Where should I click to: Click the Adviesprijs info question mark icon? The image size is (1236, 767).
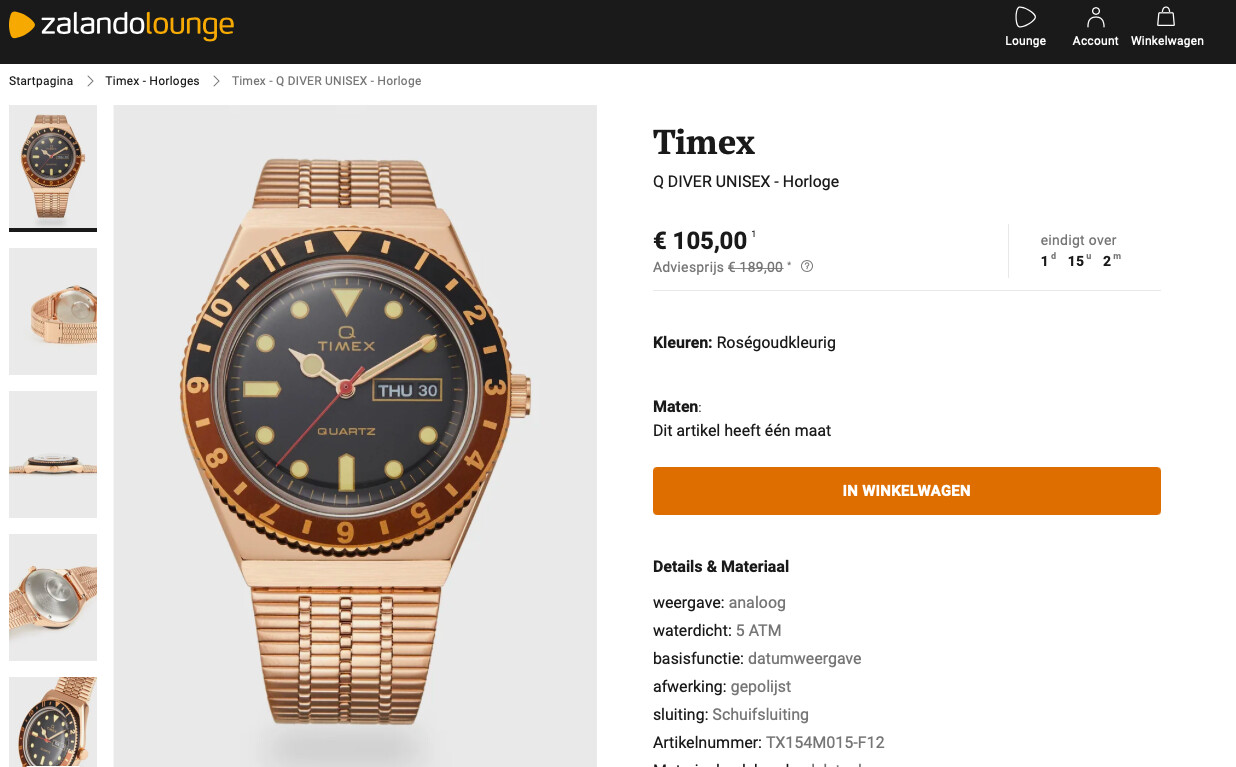pyautogui.click(x=807, y=266)
